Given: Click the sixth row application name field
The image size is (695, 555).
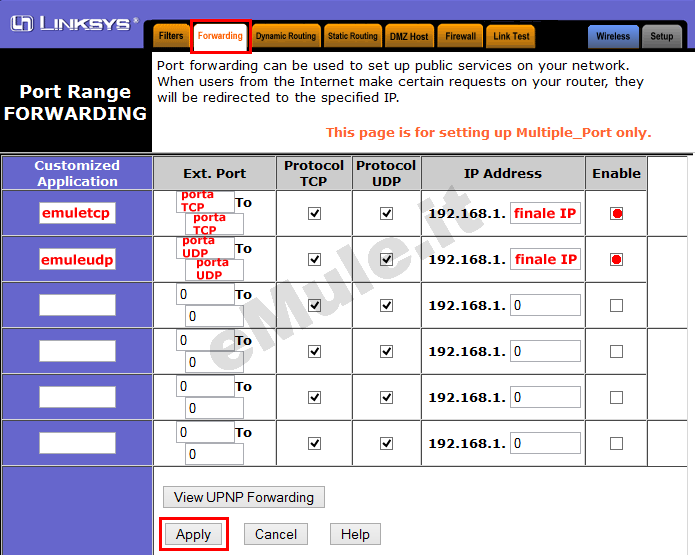Looking at the screenshot, I should (x=77, y=443).
